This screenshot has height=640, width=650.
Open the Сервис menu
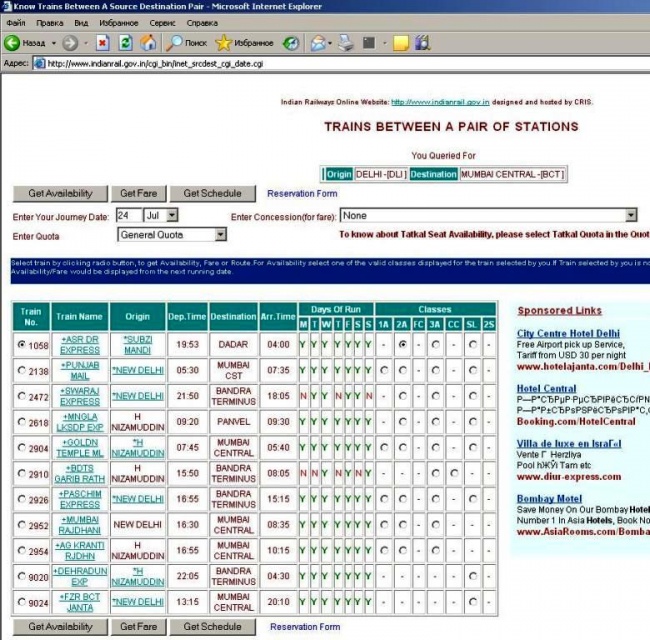click(163, 22)
